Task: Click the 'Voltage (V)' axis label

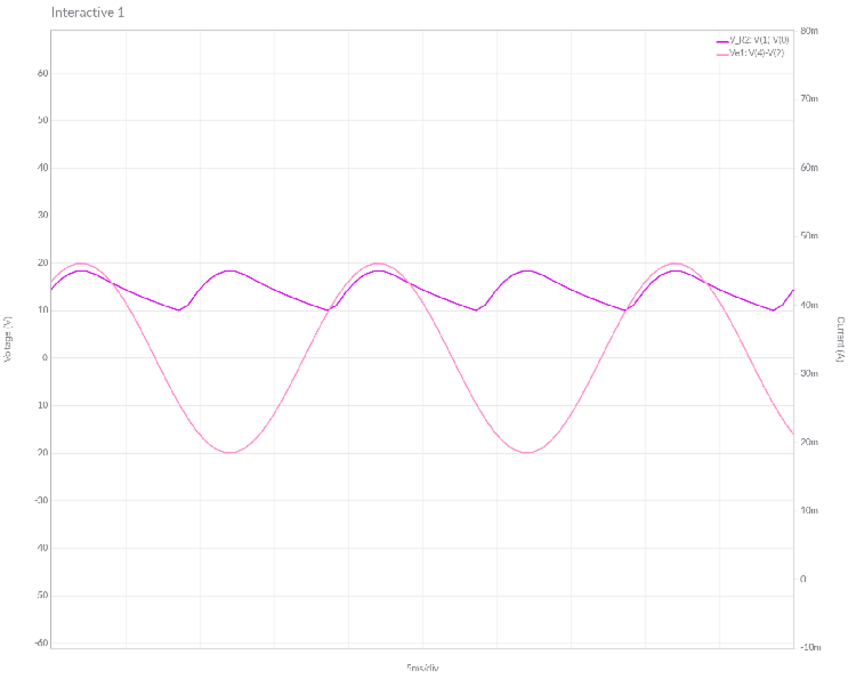Action: (8, 339)
